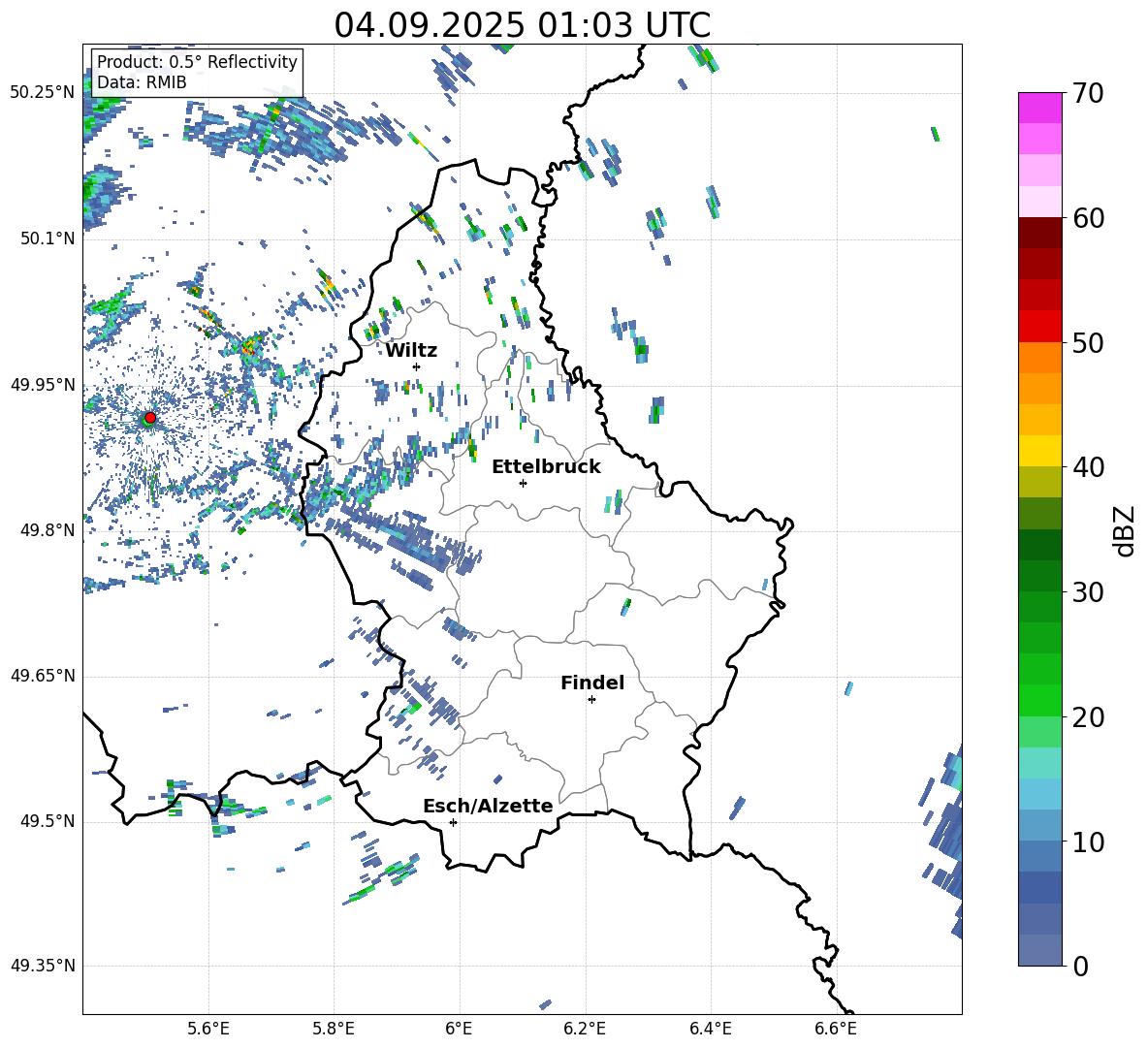Click the Esch/Alzette station label
Screen dimensions: 1148x1048
pos(488,806)
